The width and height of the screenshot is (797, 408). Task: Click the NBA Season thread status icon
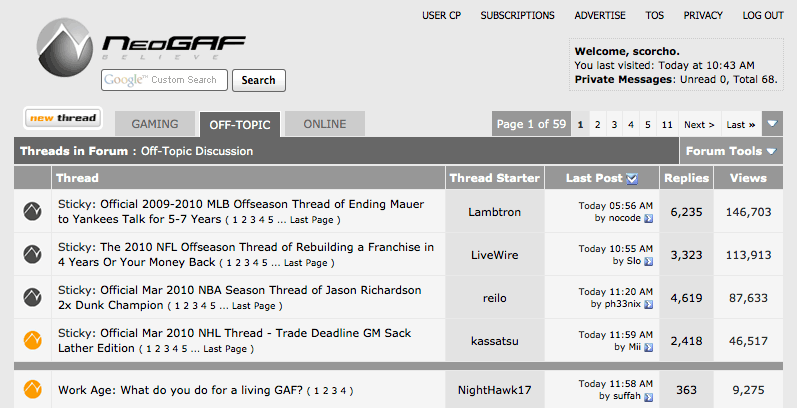click(x=33, y=298)
